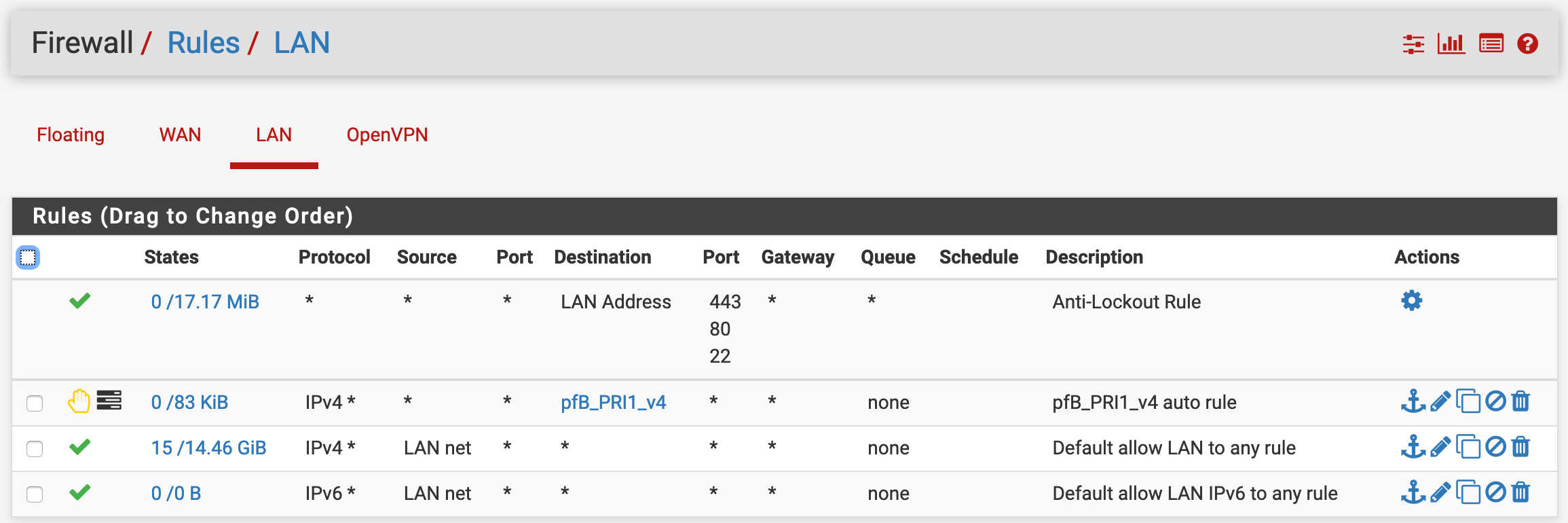Click Anti-Lockout Rule settings gear icon
Image resolution: width=1568 pixels, height=523 pixels.
(x=1412, y=301)
